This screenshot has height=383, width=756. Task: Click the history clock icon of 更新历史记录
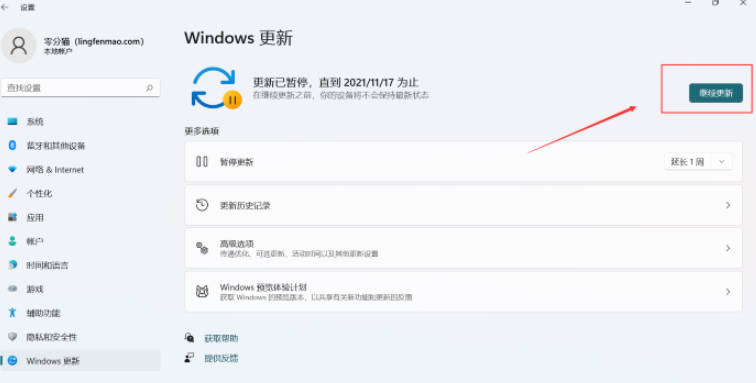click(x=202, y=205)
